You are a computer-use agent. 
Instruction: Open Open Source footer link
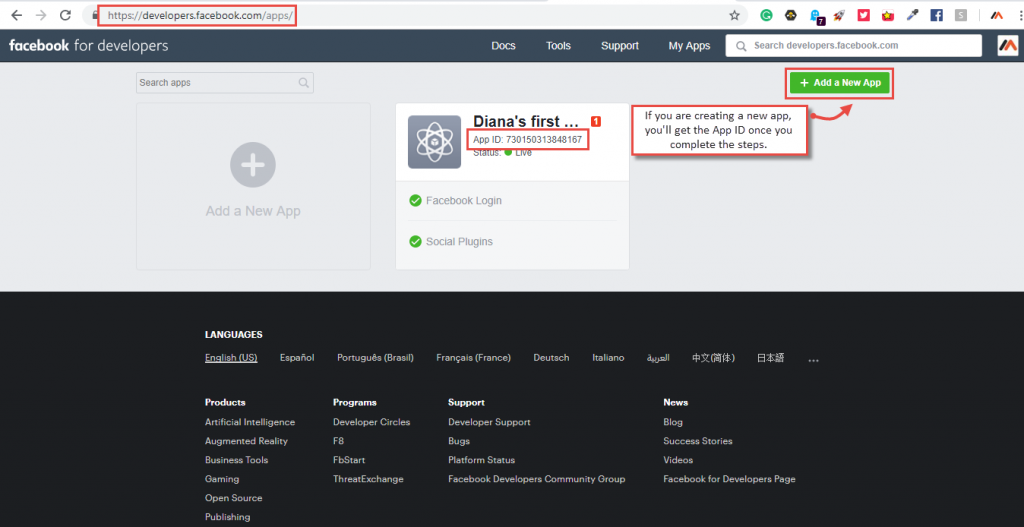coord(234,498)
